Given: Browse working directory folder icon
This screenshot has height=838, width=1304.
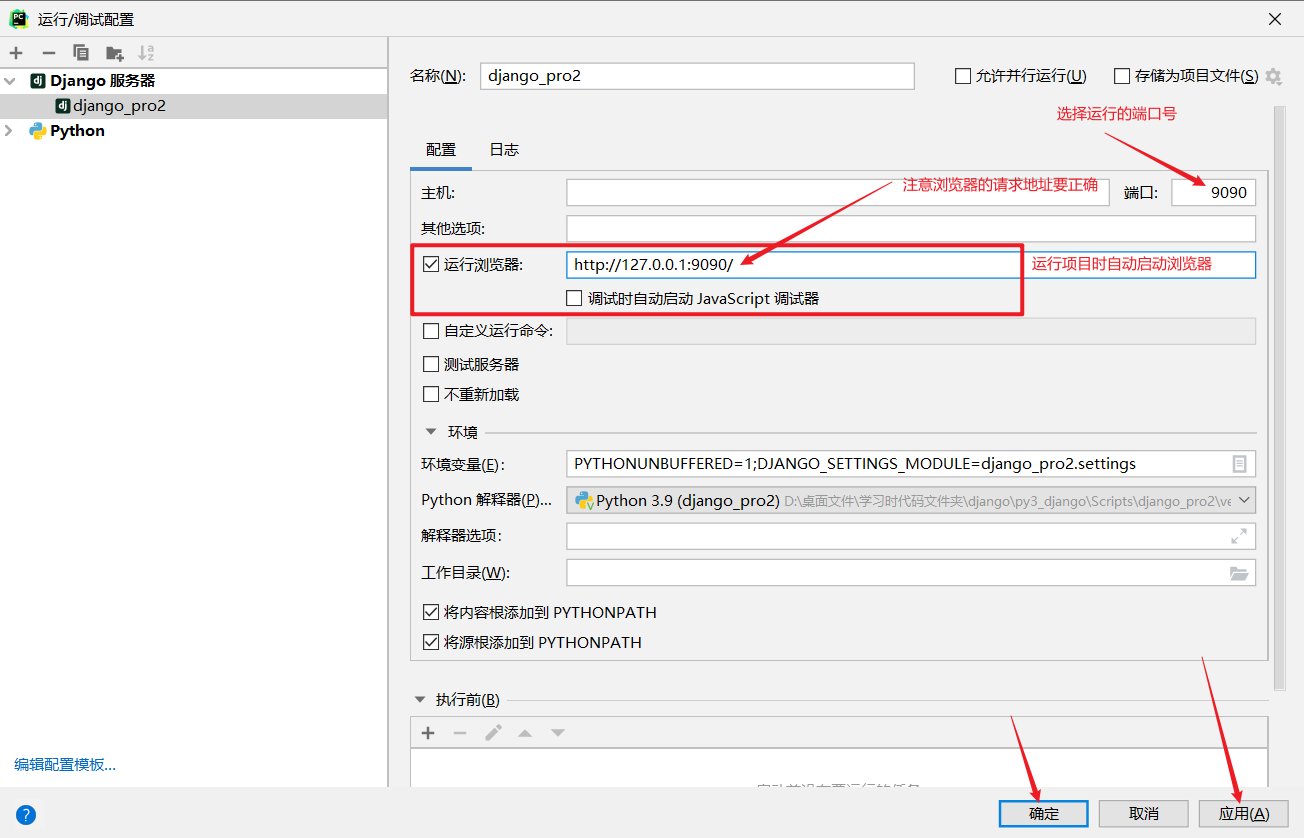Looking at the screenshot, I should click(x=1239, y=573).
